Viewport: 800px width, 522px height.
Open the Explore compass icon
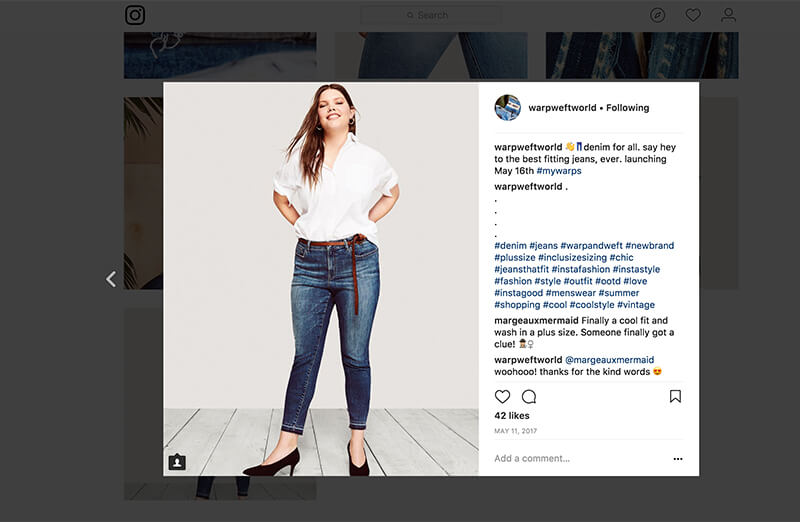click(658, 15)
